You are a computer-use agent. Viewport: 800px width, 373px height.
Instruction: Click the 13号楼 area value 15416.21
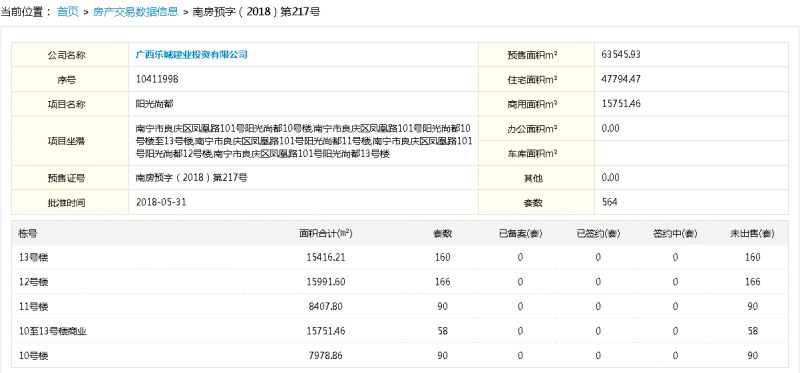[x=326, y=257]
